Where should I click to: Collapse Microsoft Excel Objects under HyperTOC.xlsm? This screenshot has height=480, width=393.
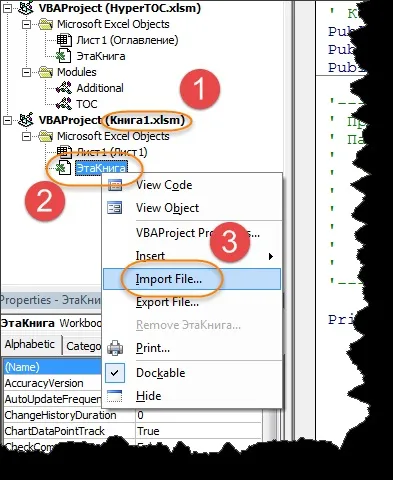click(26, 24)
